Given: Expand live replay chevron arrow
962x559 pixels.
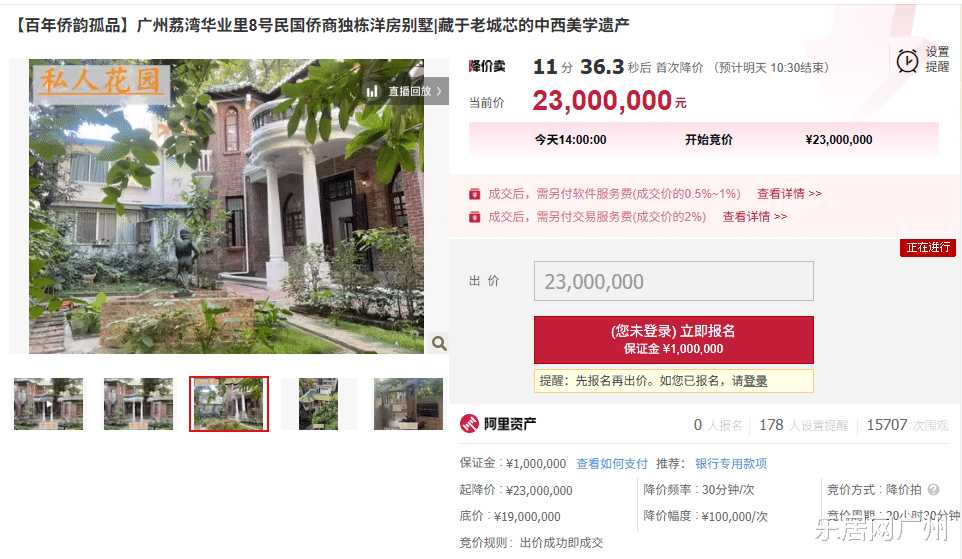Looking at the screenshot, I should pyautogui.click(x=439, y=91).
